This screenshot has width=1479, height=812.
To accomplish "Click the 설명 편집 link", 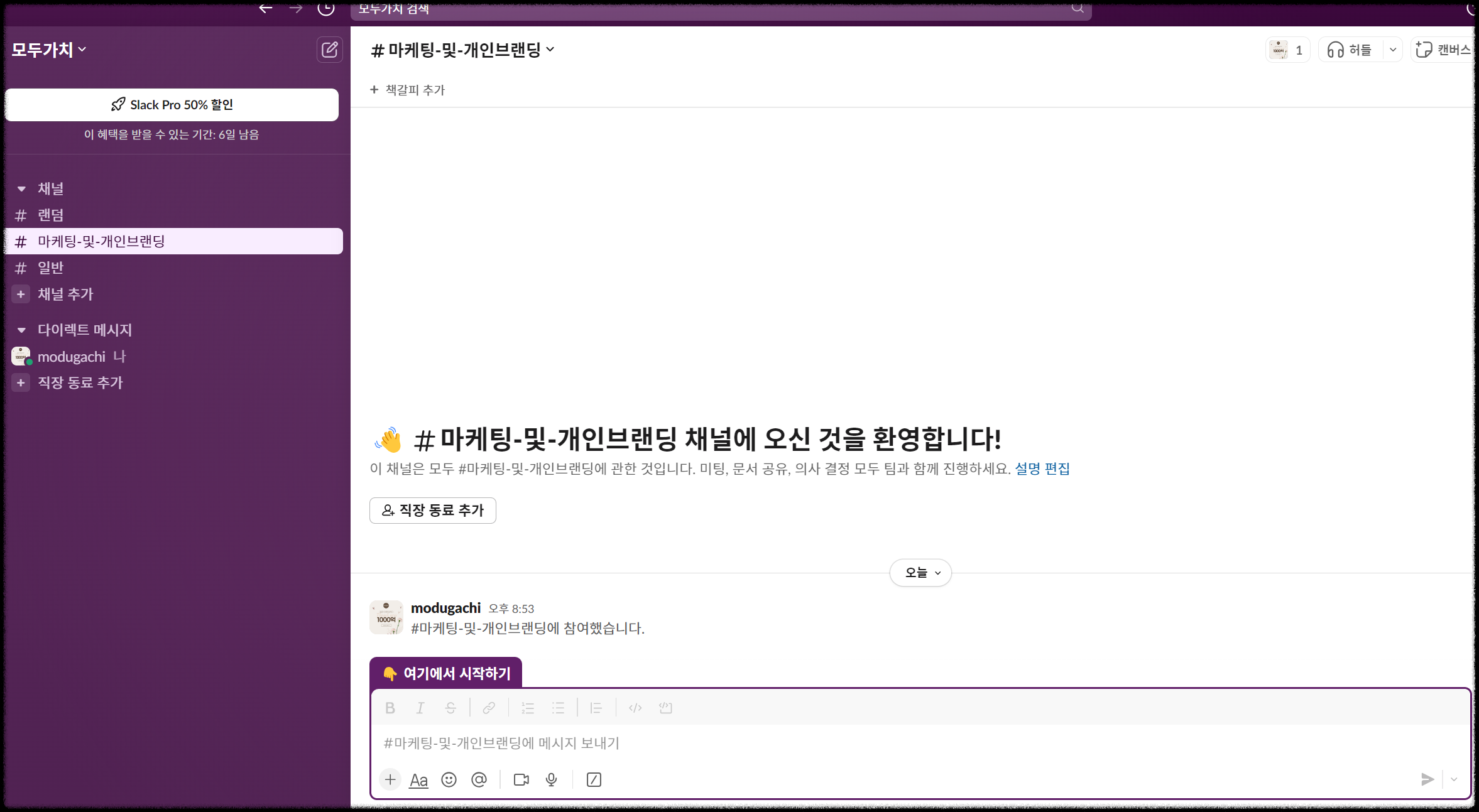I will pos(1043,468).
